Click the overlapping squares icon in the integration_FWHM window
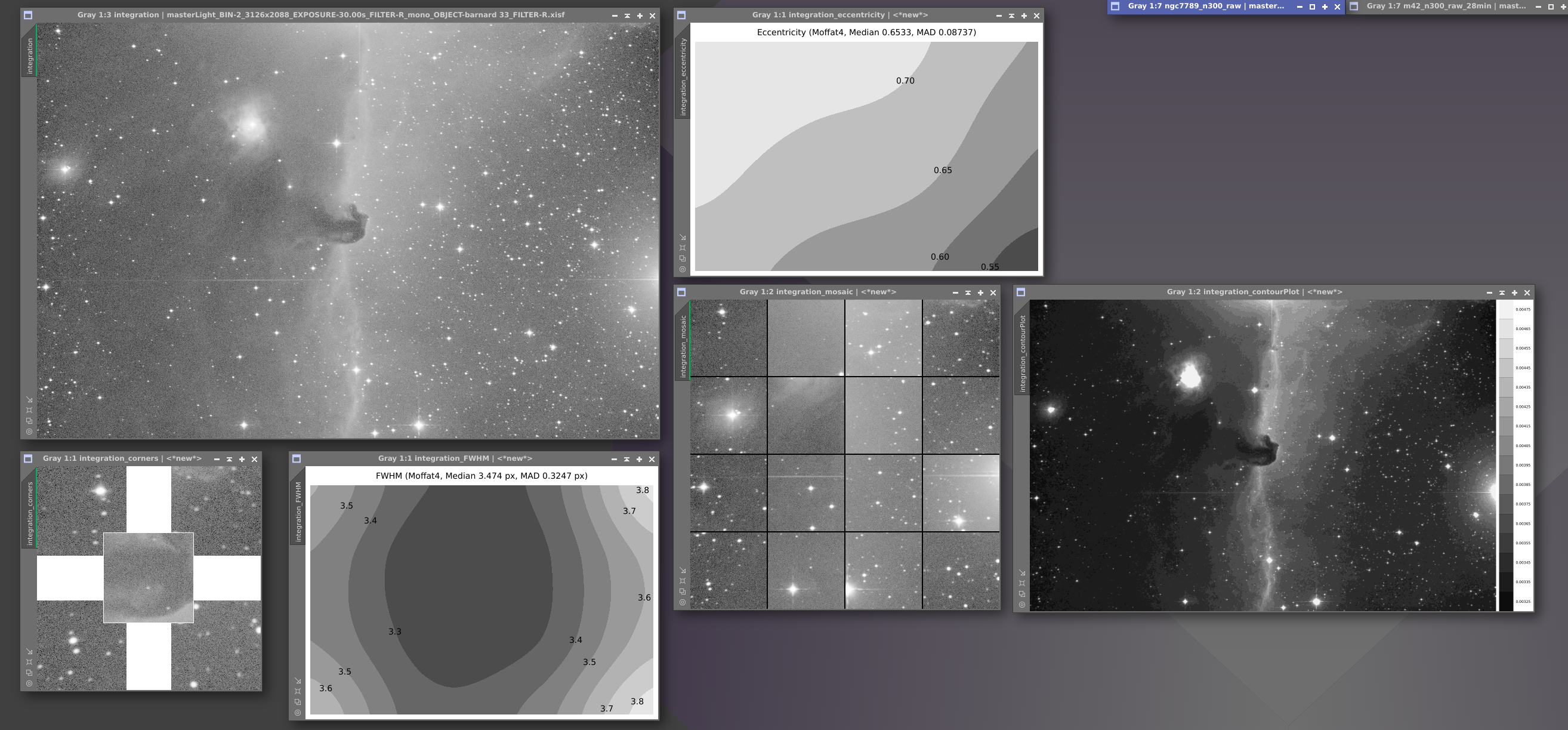 [x=298, y=701]
